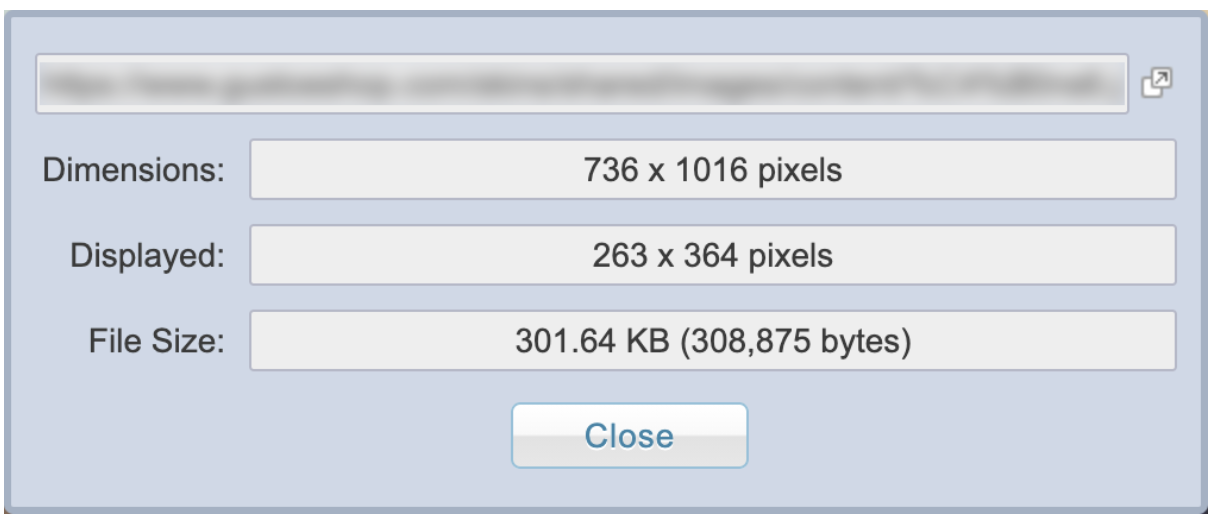
Task: Click the blurred image URL field
Action: tap(583, 83)
